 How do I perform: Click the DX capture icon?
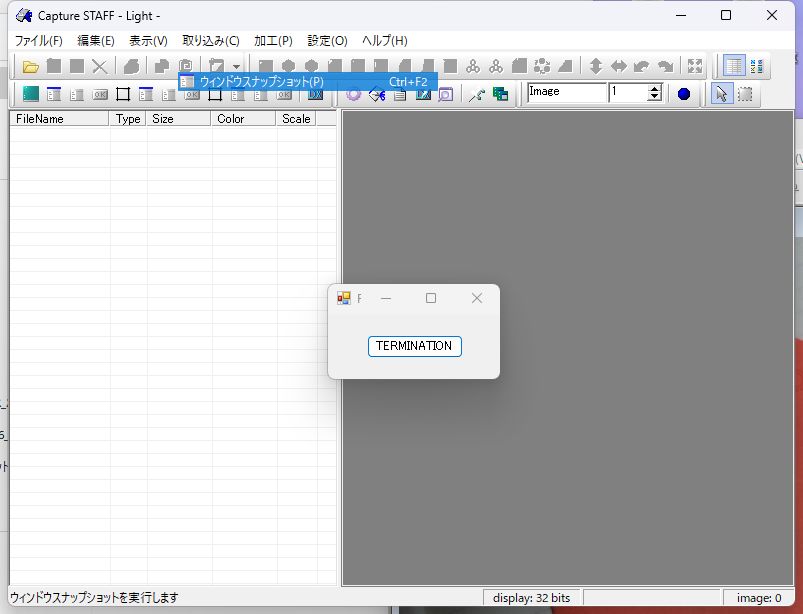[x=316, y=94]
